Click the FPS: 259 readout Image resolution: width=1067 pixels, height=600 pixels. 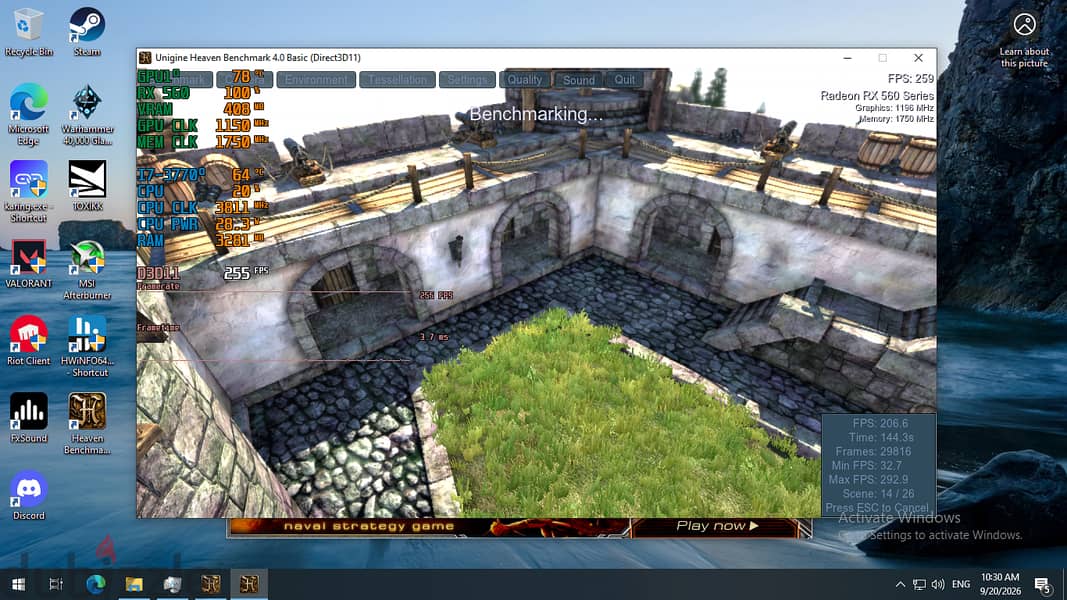click(910, 78)
